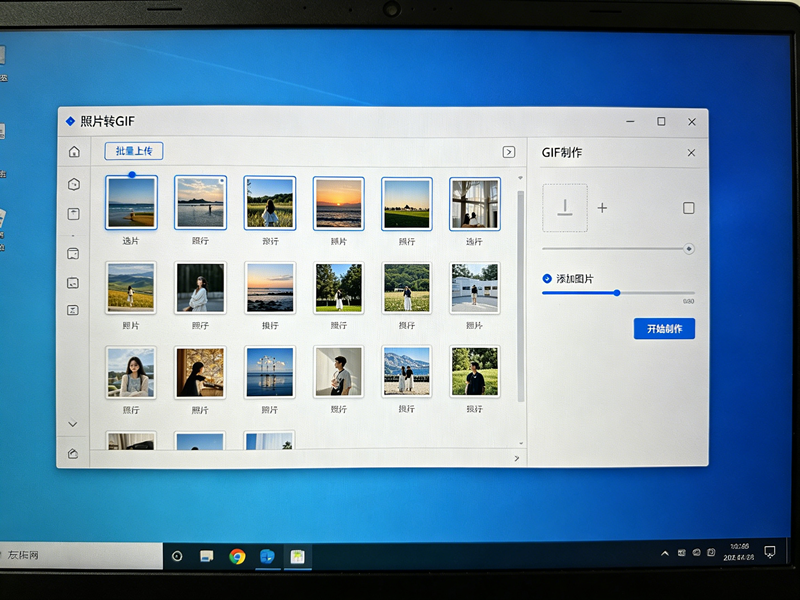This screenshot has width=800, height=600.
Task: Show hidden icons with the system tray chevron
Action: [x=665, y=553]
